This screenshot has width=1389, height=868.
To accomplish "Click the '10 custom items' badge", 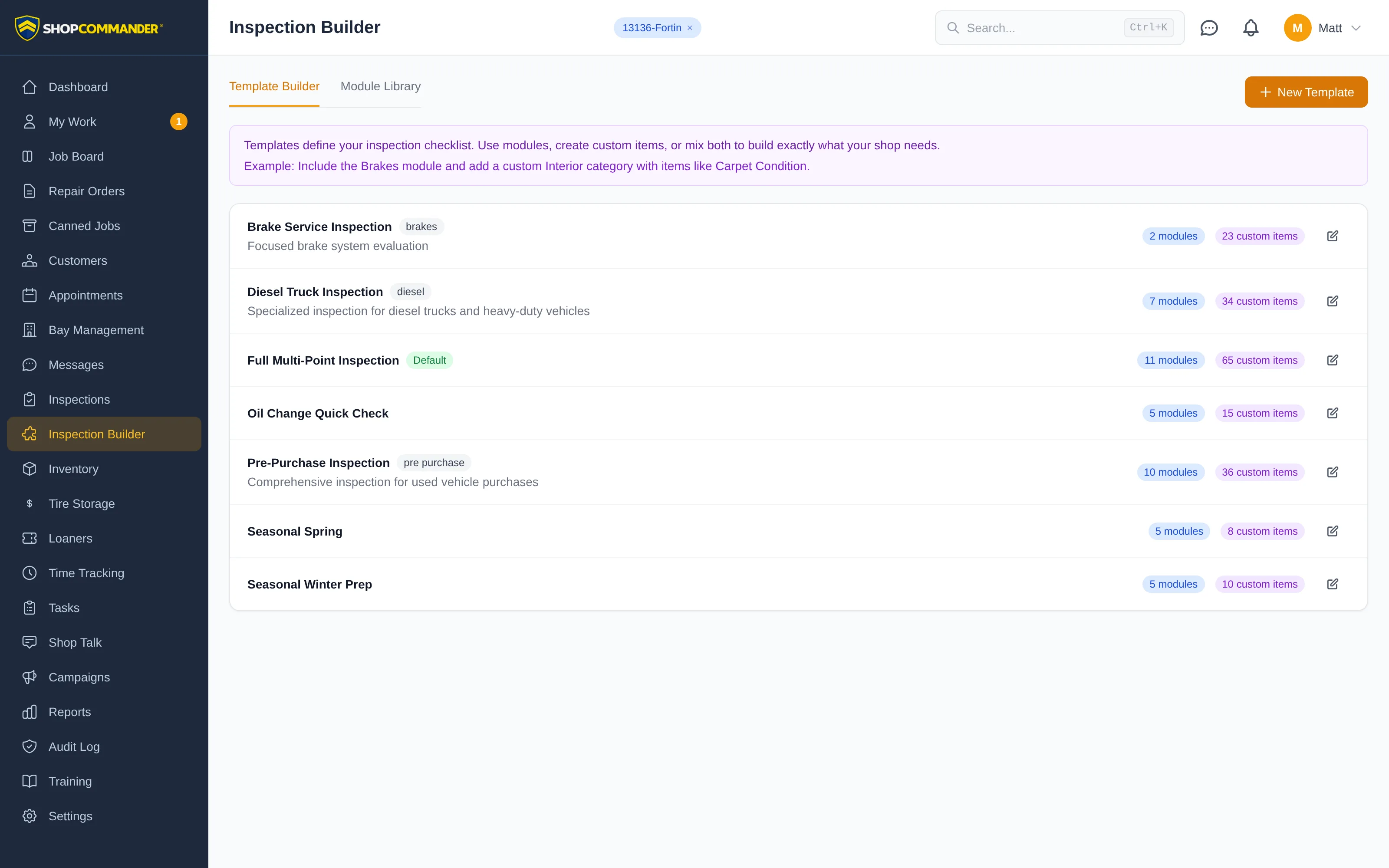I will point(1259,584).
